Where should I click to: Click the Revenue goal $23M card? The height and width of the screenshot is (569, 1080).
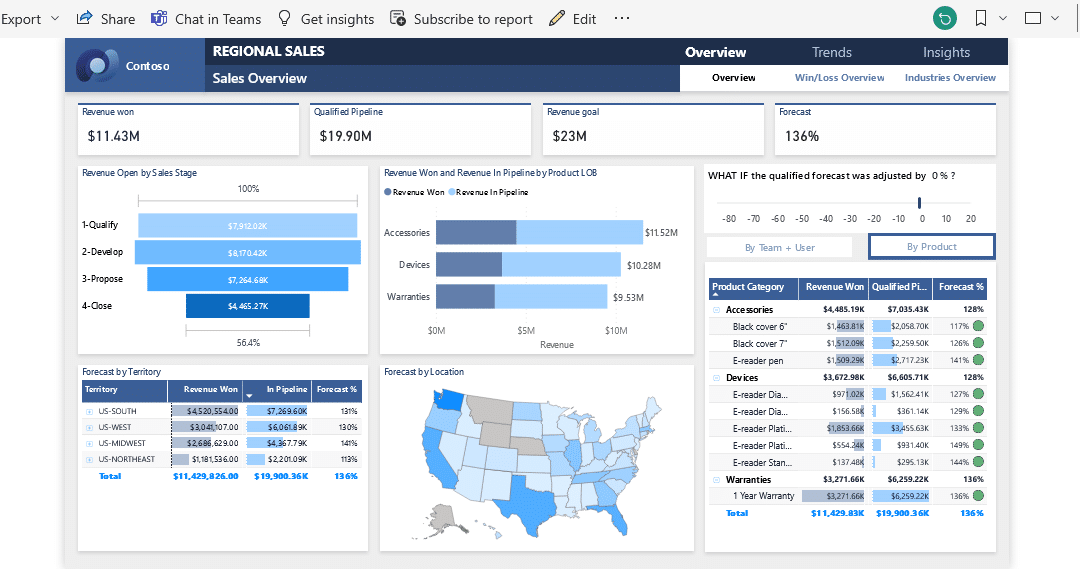(653, 130)
